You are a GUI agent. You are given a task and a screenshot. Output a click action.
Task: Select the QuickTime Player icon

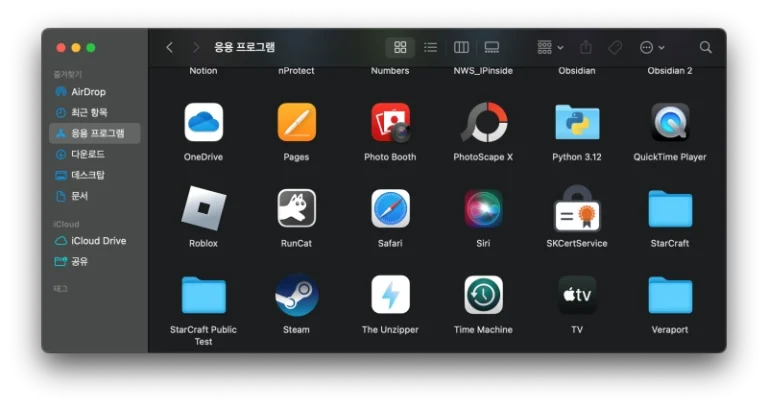point(670,123)
